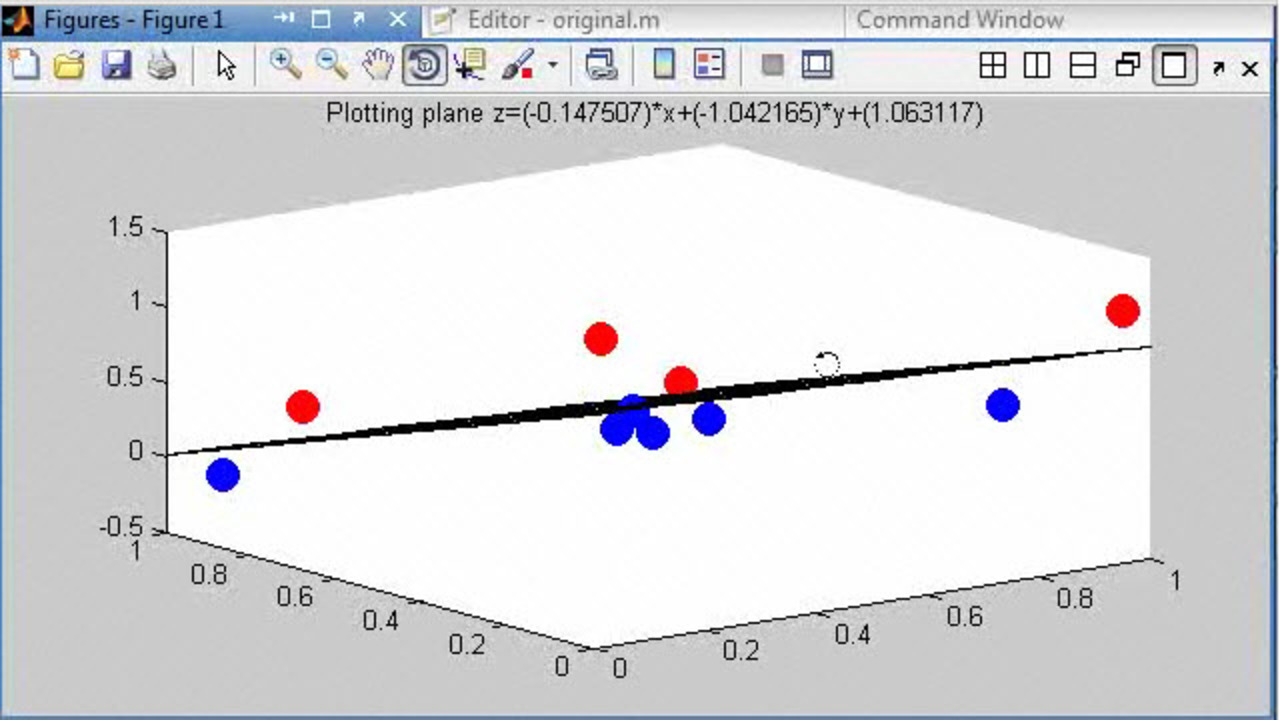Switch to the Command Window tab
The image size is (1280, 720).
[959, 19]
